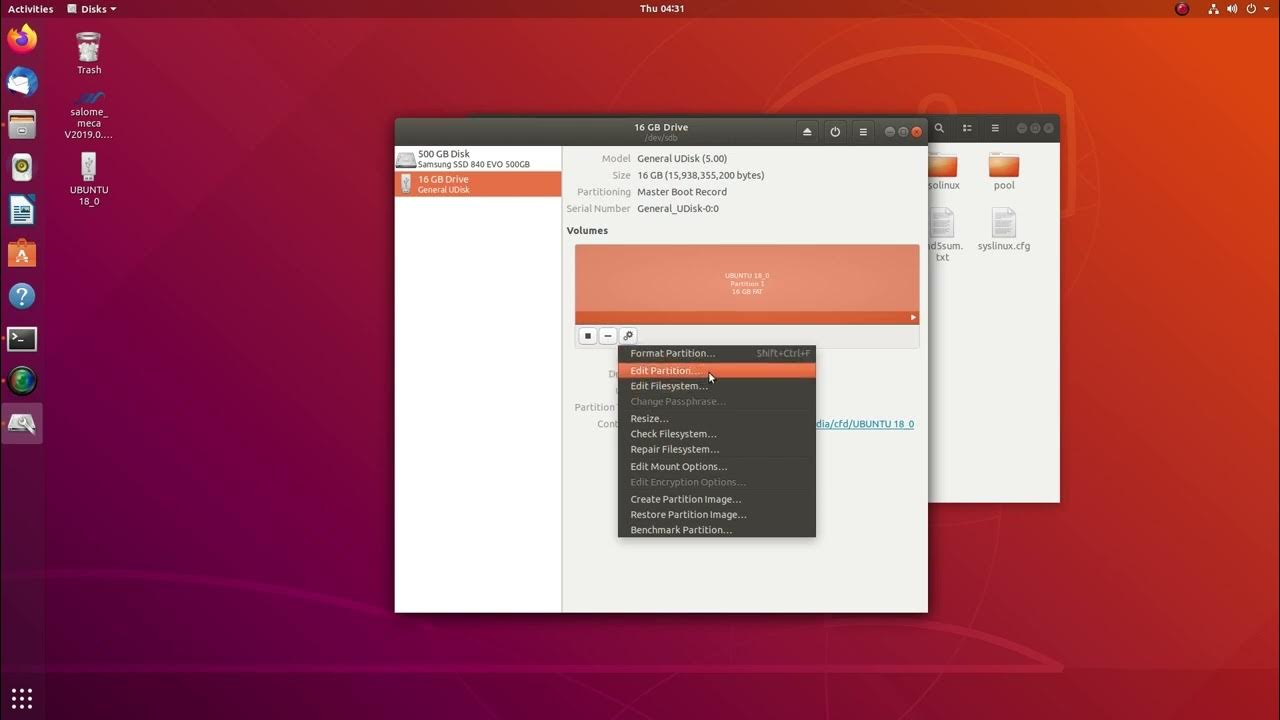Open the clock showing Thu 04:31
Image resolution: width=1280 pixels, height=720 pixels.
pos(662,9)
